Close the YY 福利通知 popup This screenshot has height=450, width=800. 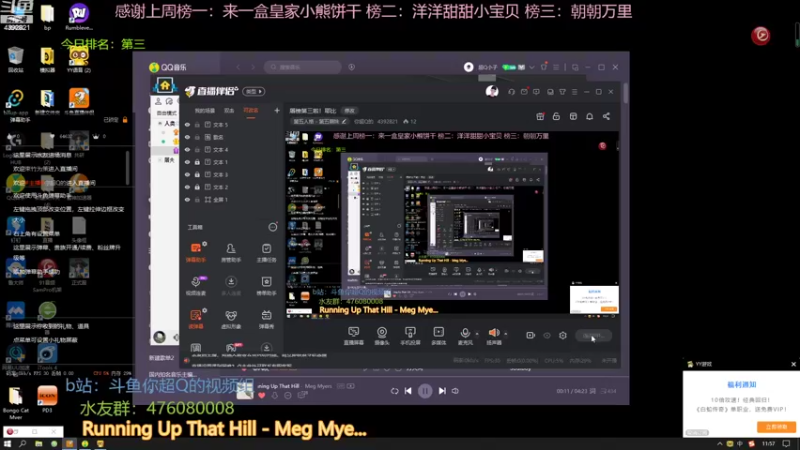click(793, 364)
